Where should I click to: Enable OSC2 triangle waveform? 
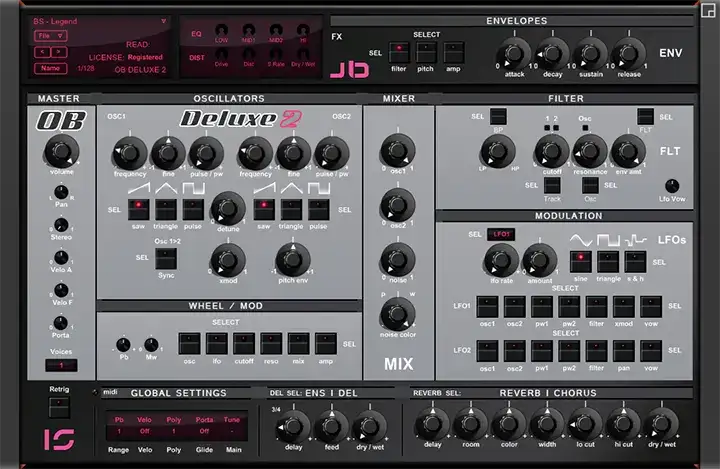[x=291, y=209]
